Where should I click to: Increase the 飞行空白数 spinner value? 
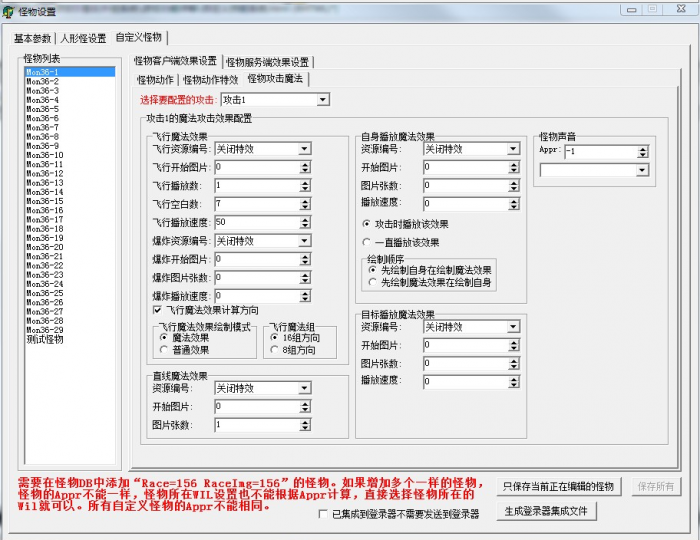click(305, 201)
